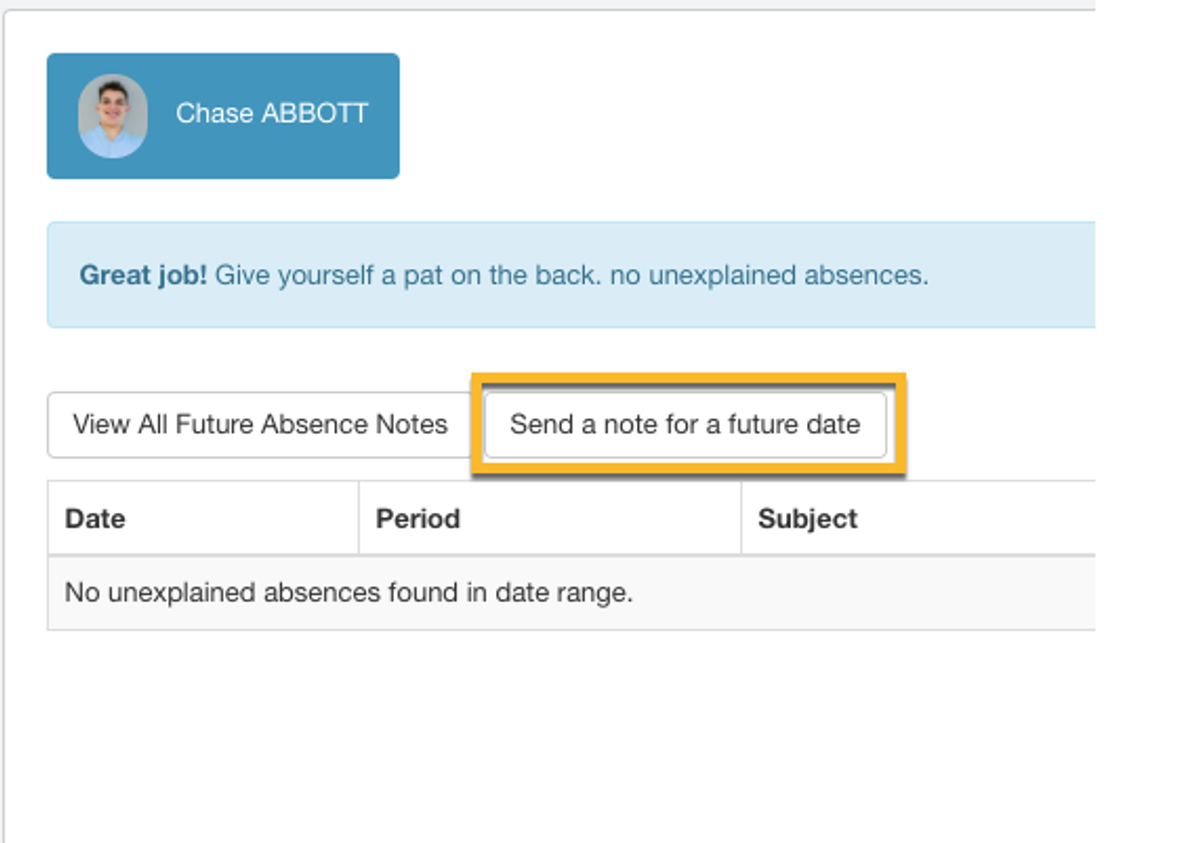Click the Great job! alert banner
Screen dimensions: 1200x843
tap(571, 275)
